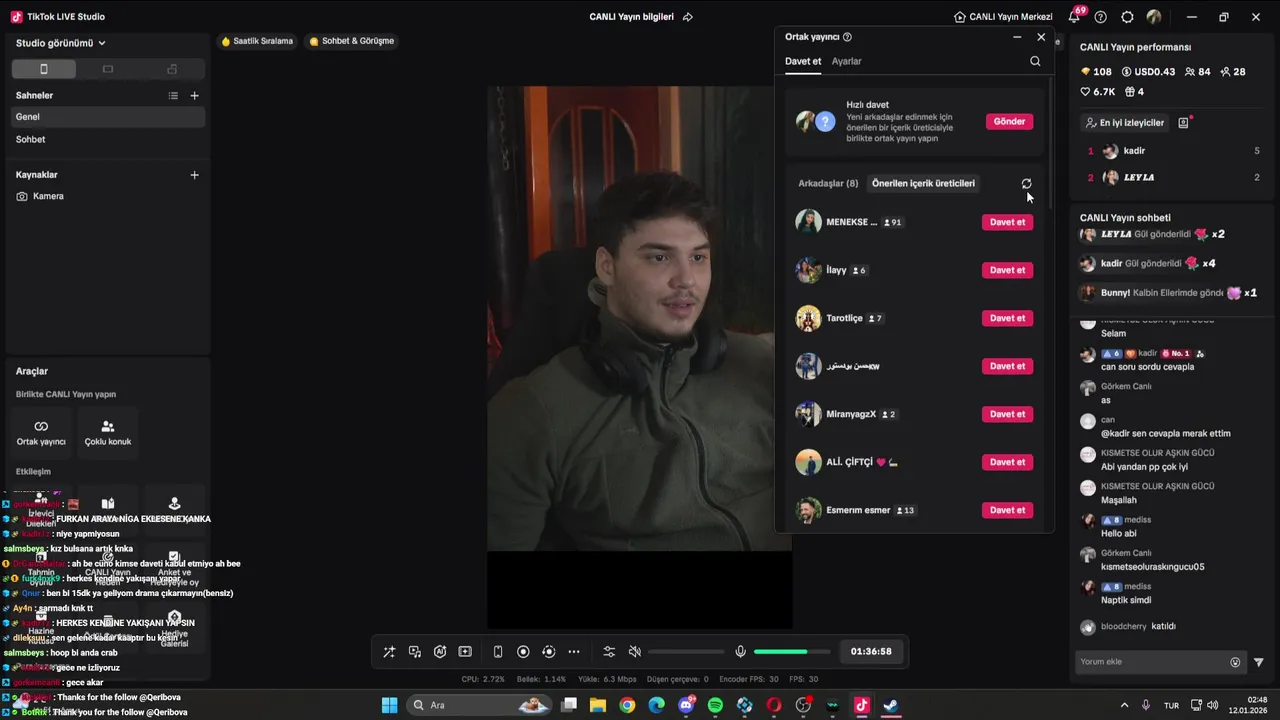
Task: Open the chat filter funnel icon
Action: pyautogui.click(x=1259, y=662)
